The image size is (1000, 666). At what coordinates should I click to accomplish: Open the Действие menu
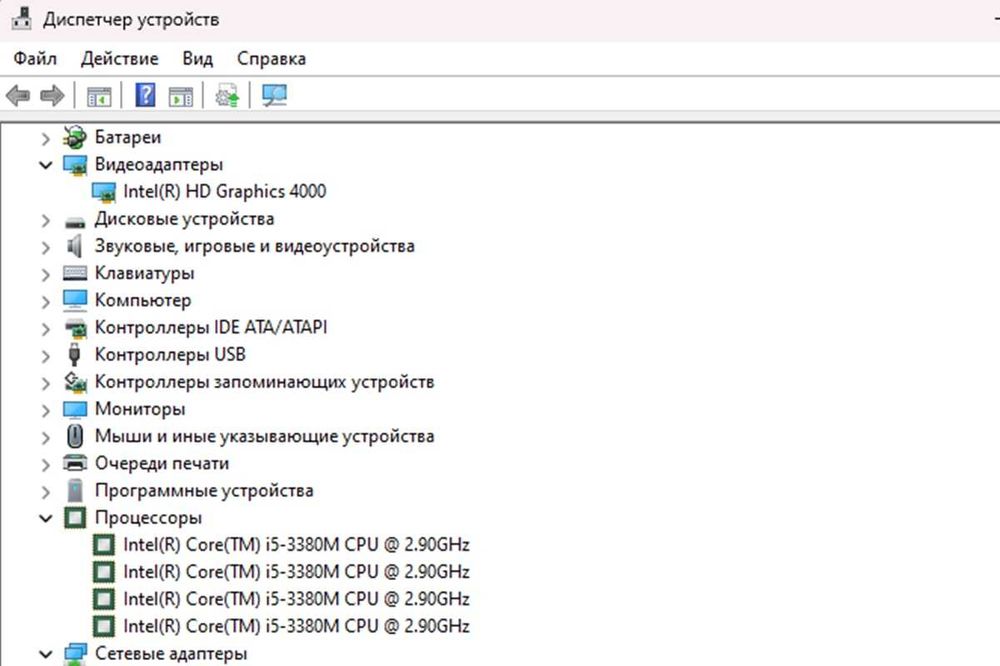point(119,59)
